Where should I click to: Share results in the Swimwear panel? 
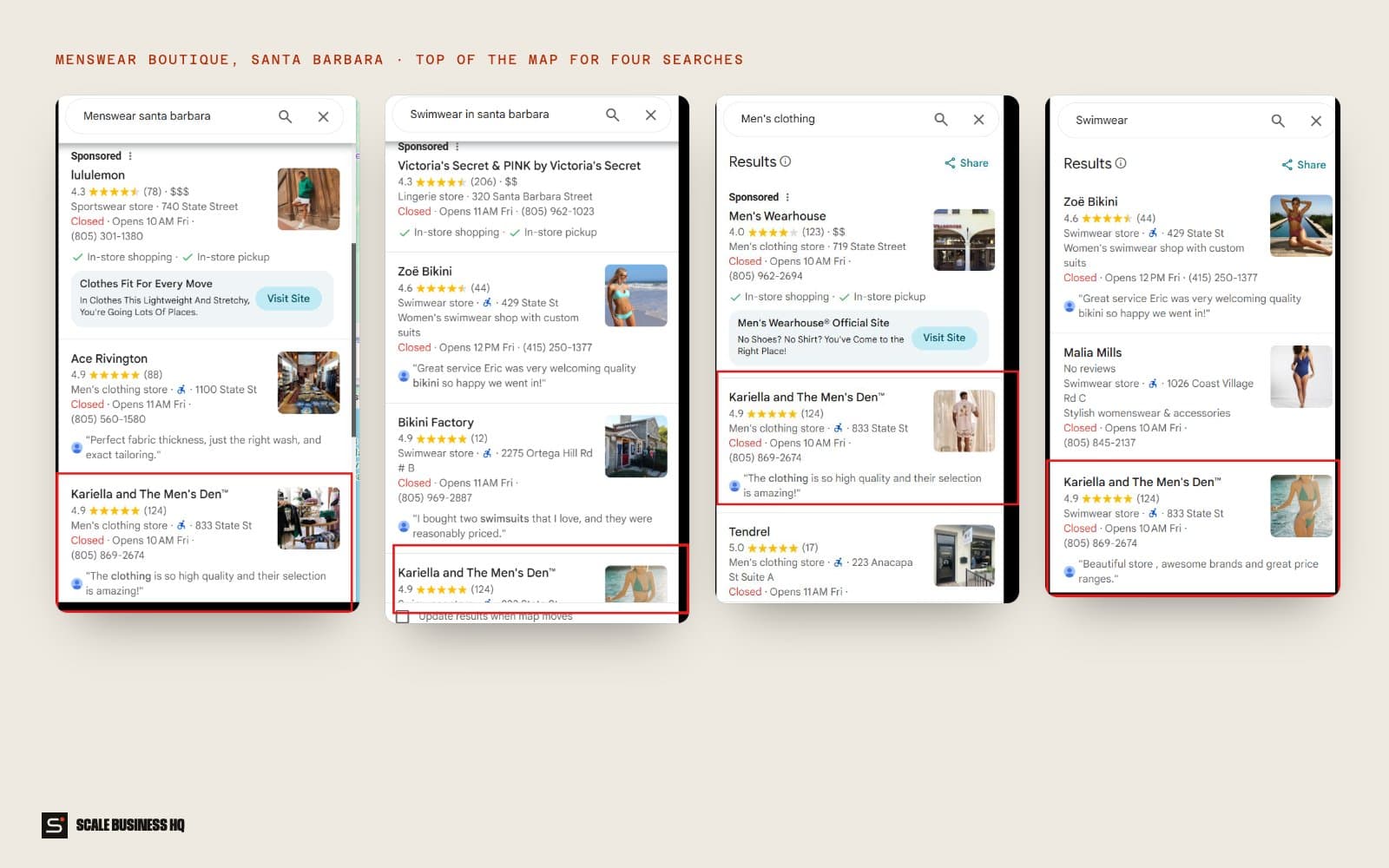pyautogui.click(x=1303, y=165)
